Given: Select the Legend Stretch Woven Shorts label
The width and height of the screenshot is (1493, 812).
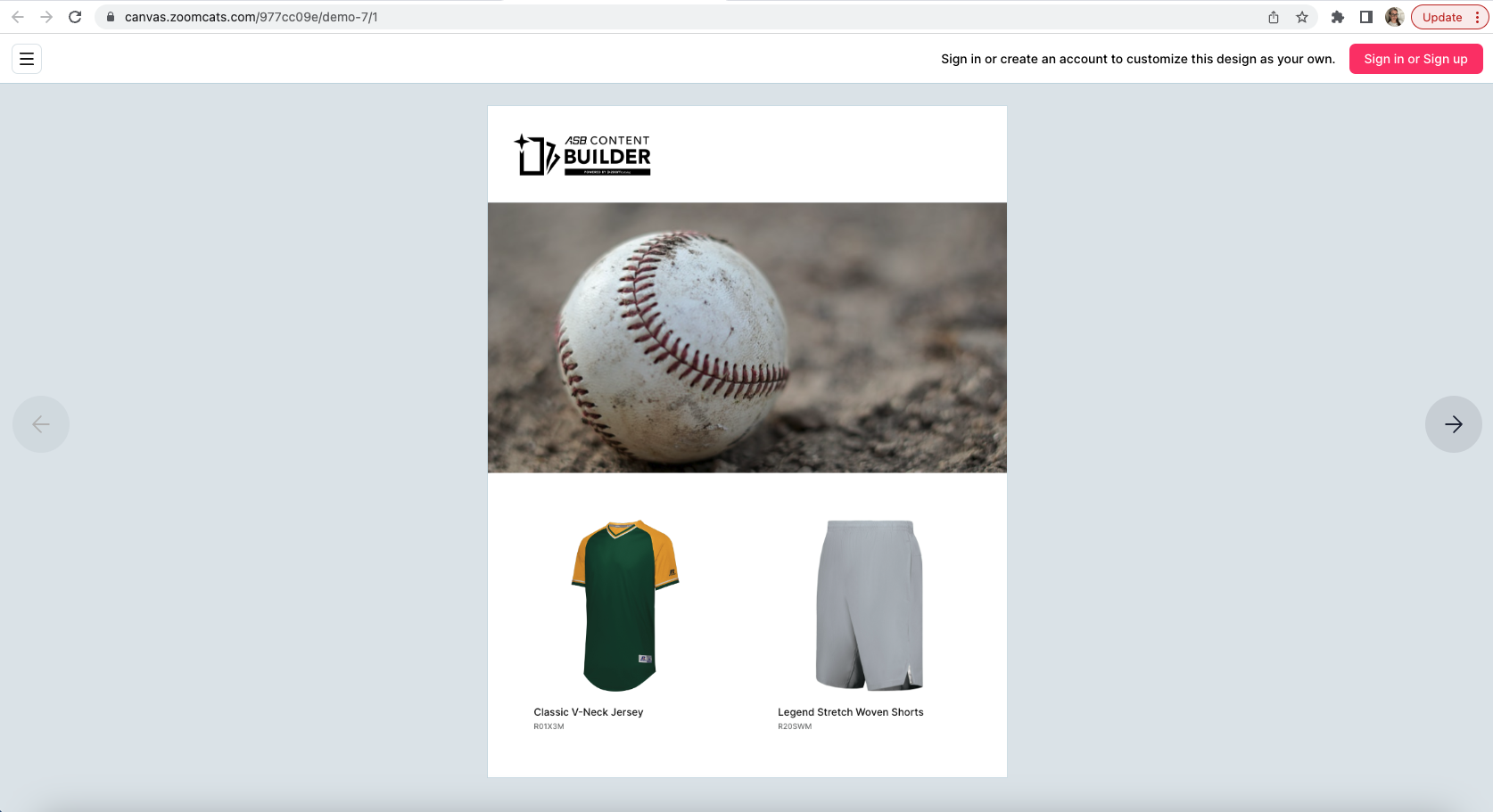Looking at the screenshot, I should [850, 712].
